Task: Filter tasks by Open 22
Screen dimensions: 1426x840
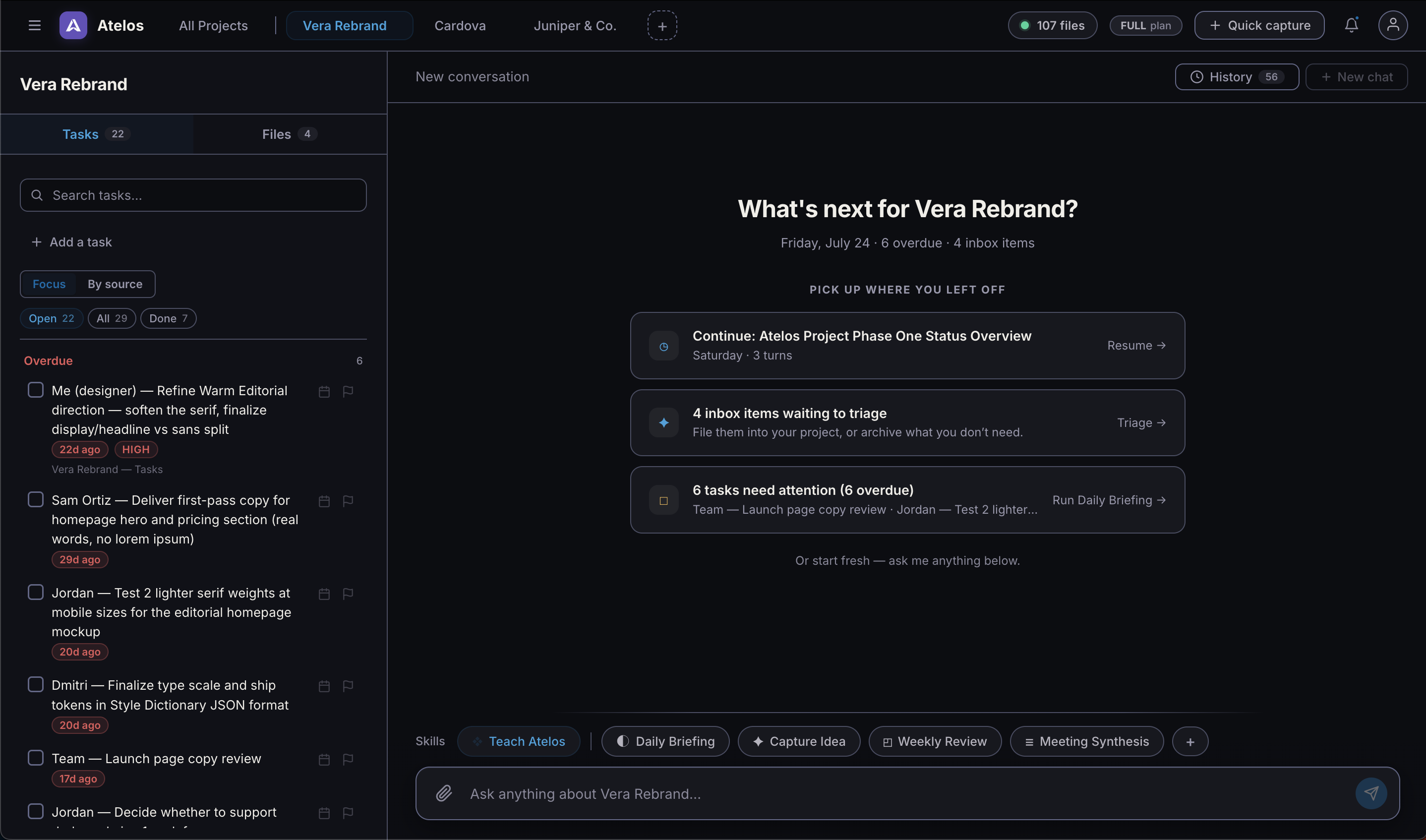Action: coord(52,319)
